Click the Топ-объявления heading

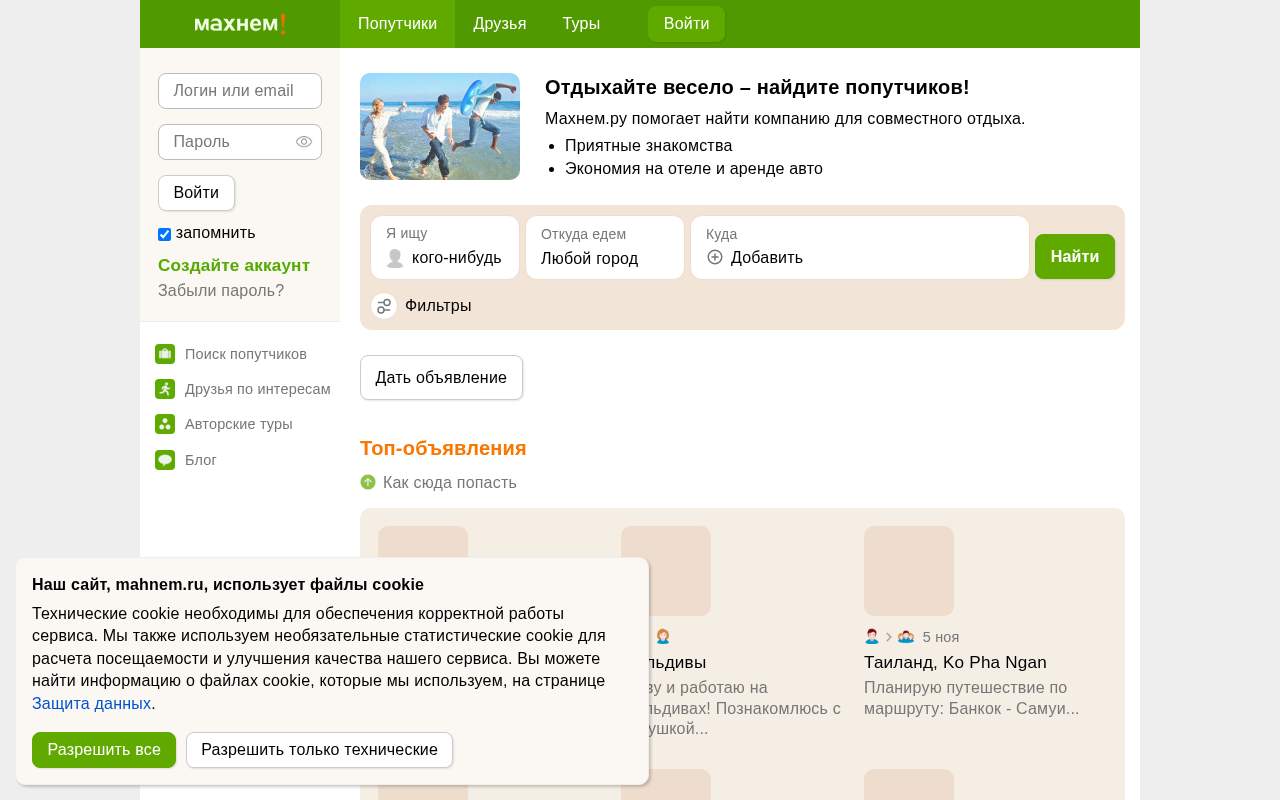pyautogui.click(x=443, y=448)
